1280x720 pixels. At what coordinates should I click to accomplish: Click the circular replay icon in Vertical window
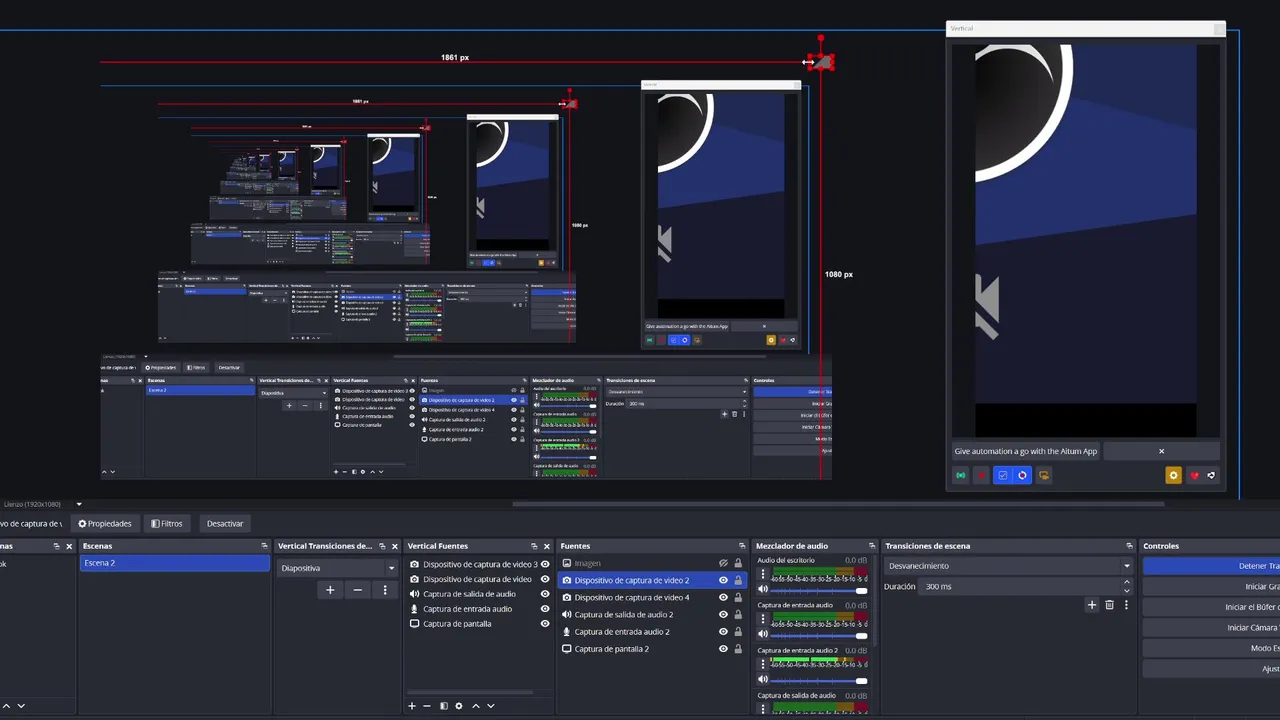(1022, 475)
